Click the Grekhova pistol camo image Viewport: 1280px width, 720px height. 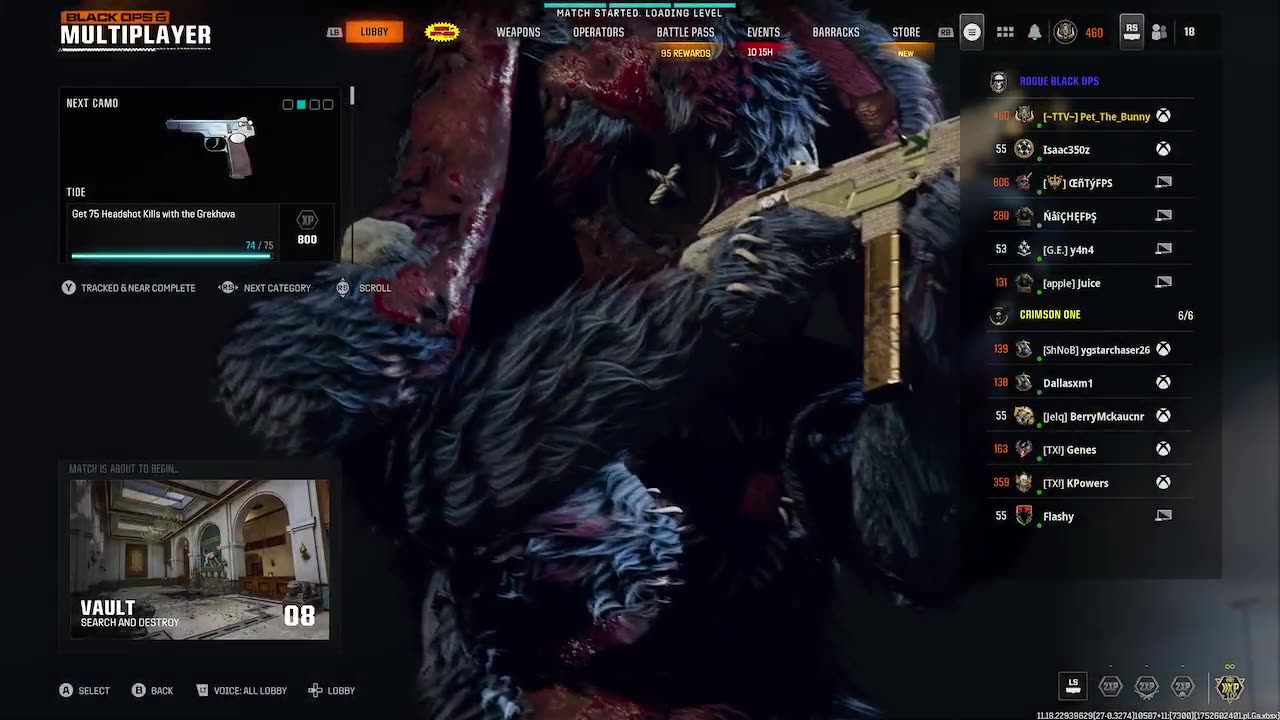[211, 146]
